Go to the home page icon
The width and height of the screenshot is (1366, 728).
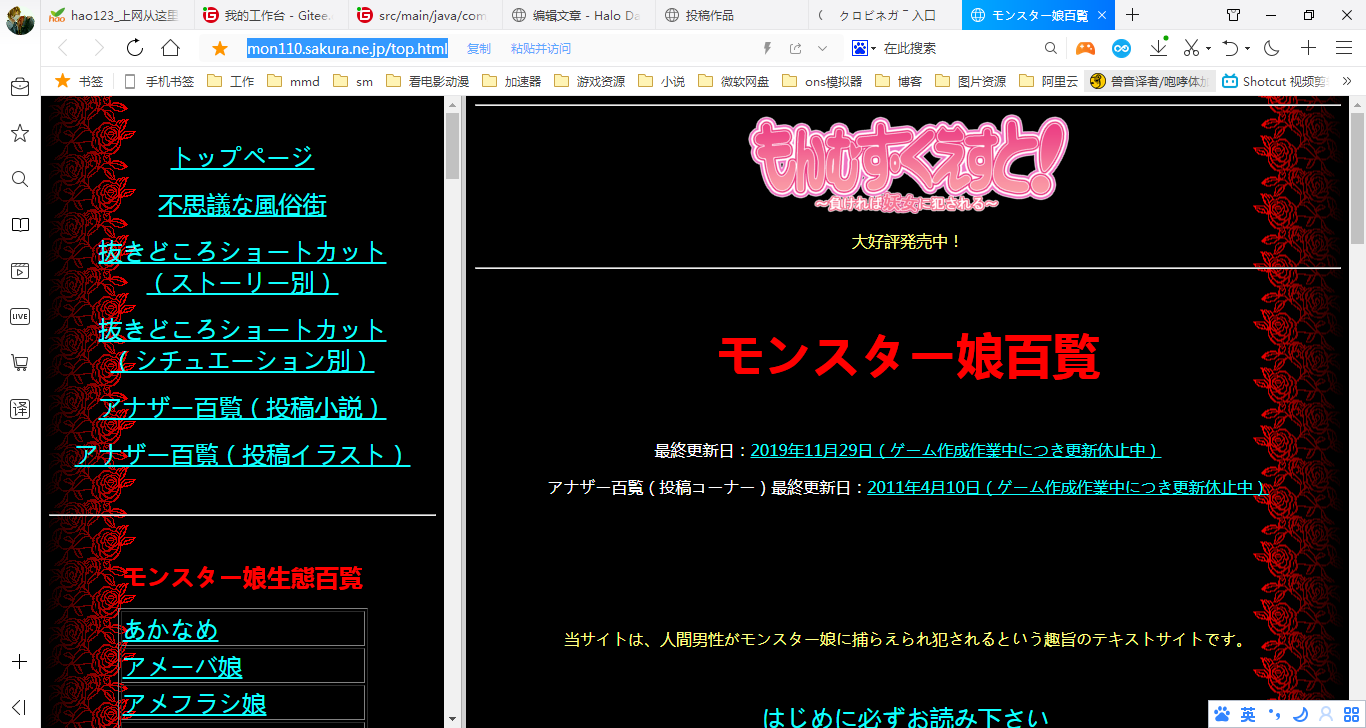(x=170, y=48)
